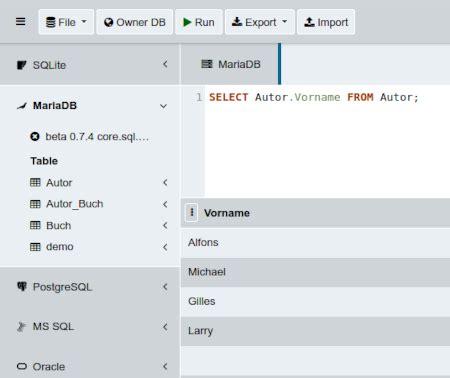
Task: Close the beta 0.7.4 core.sql database
Action: (35, 137)
